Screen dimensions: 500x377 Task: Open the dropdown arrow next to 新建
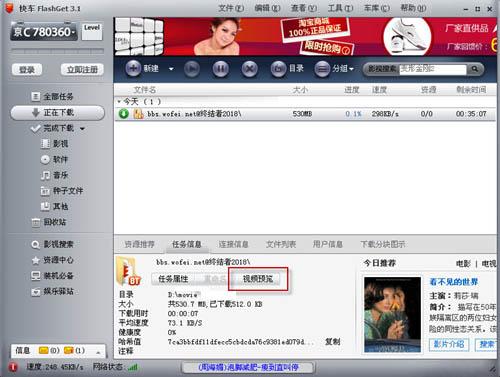(x=171, y=69)
